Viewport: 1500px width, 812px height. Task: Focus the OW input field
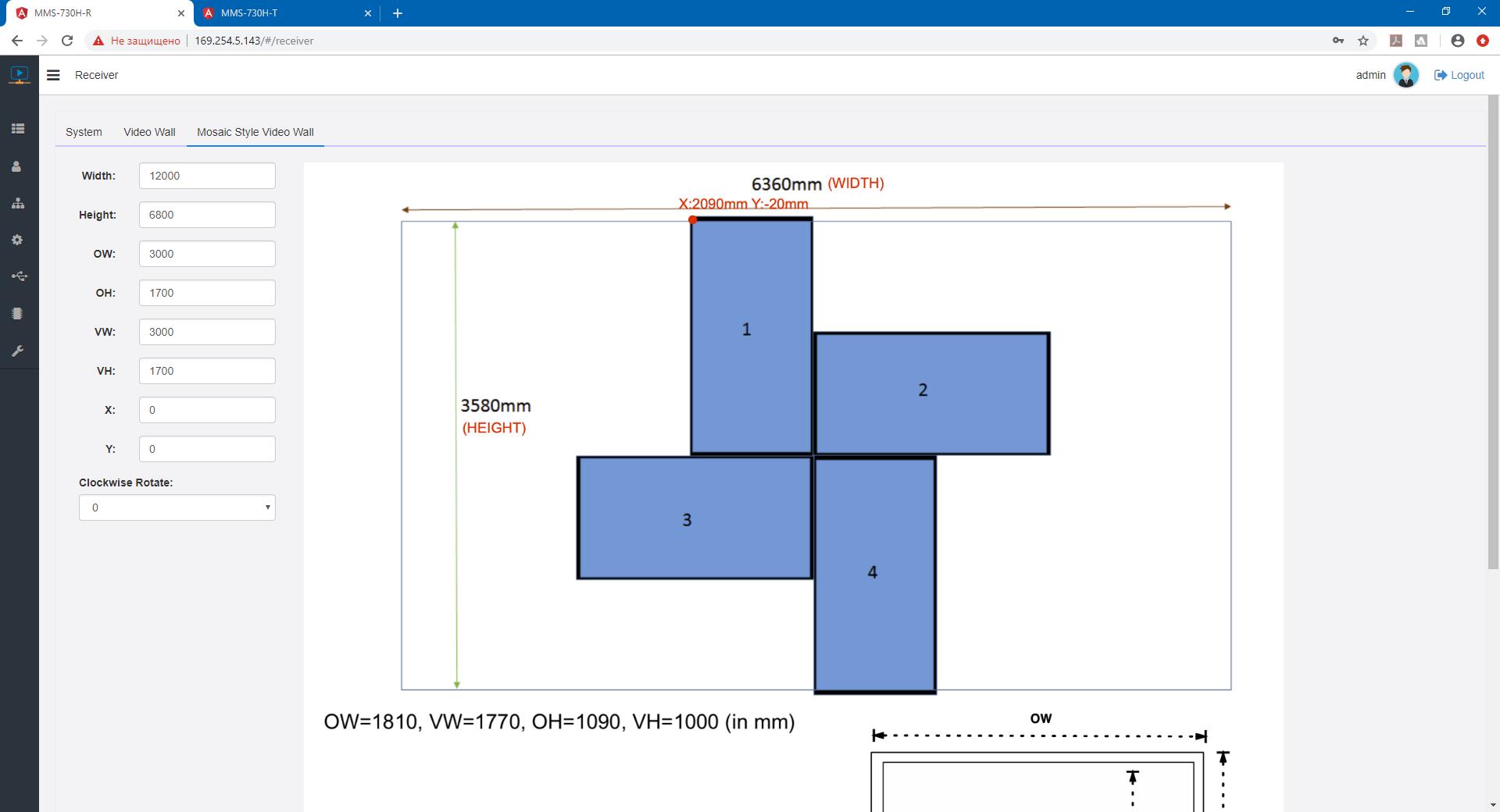[x=207, y=254]
